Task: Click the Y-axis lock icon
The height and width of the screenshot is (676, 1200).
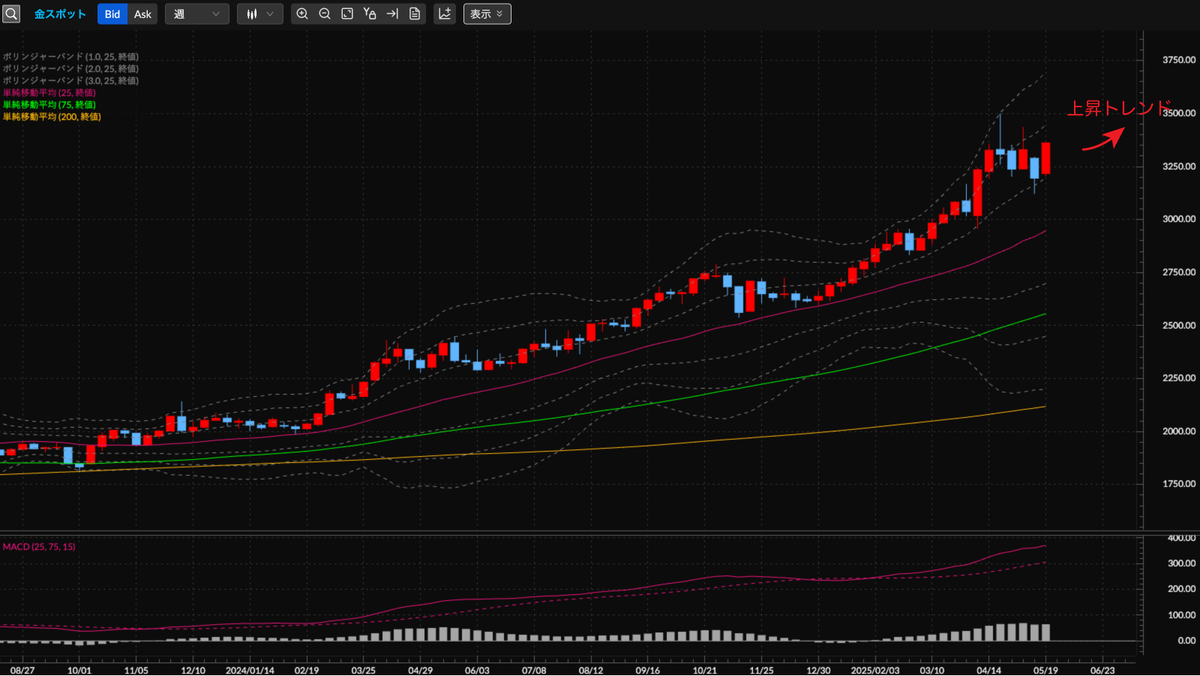Action: (371, 13)
